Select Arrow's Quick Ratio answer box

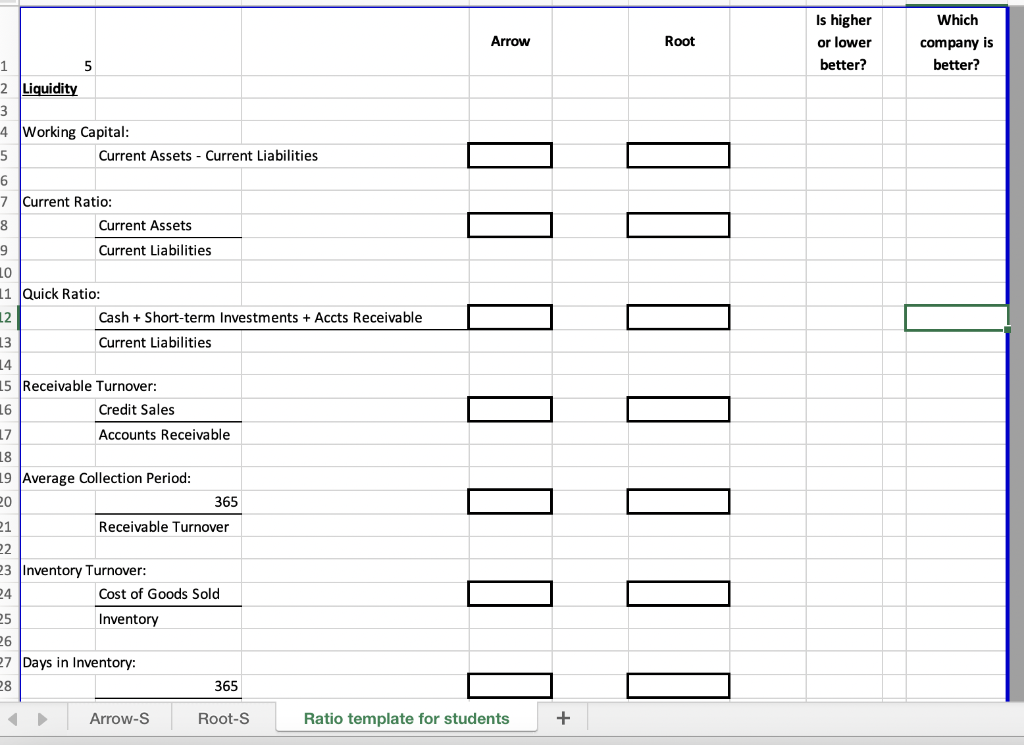[510, 317]
